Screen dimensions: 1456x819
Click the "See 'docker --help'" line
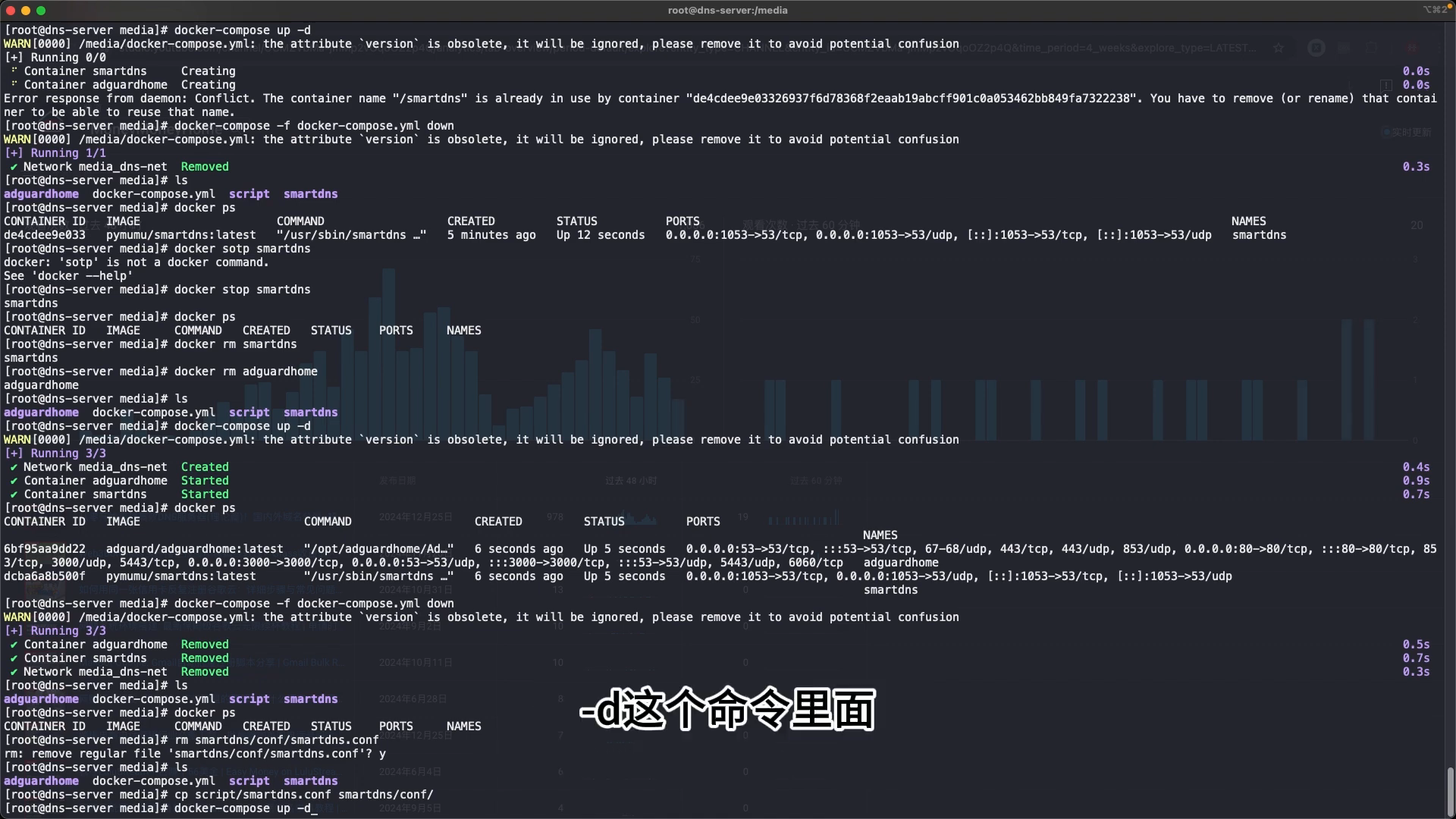pyautogui.click(x=68, y=276)
